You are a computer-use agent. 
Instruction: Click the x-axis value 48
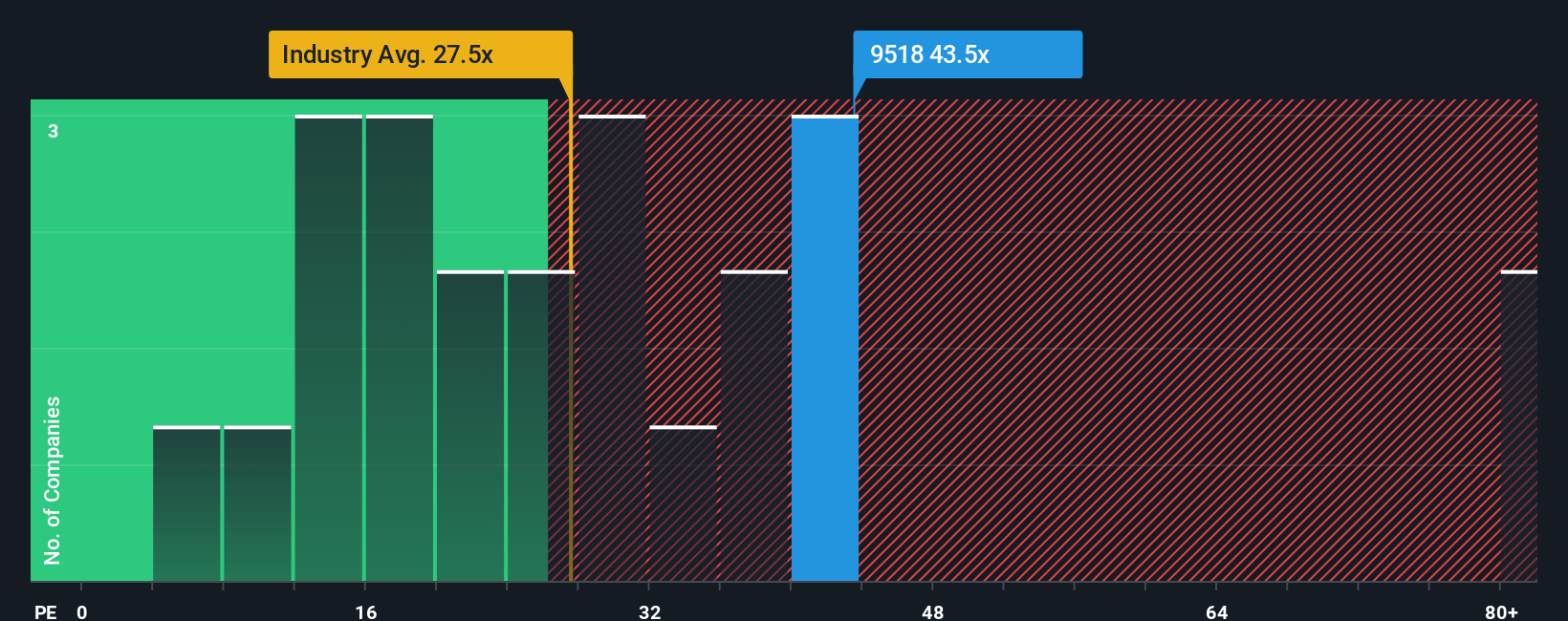click(x=933, y=611)
